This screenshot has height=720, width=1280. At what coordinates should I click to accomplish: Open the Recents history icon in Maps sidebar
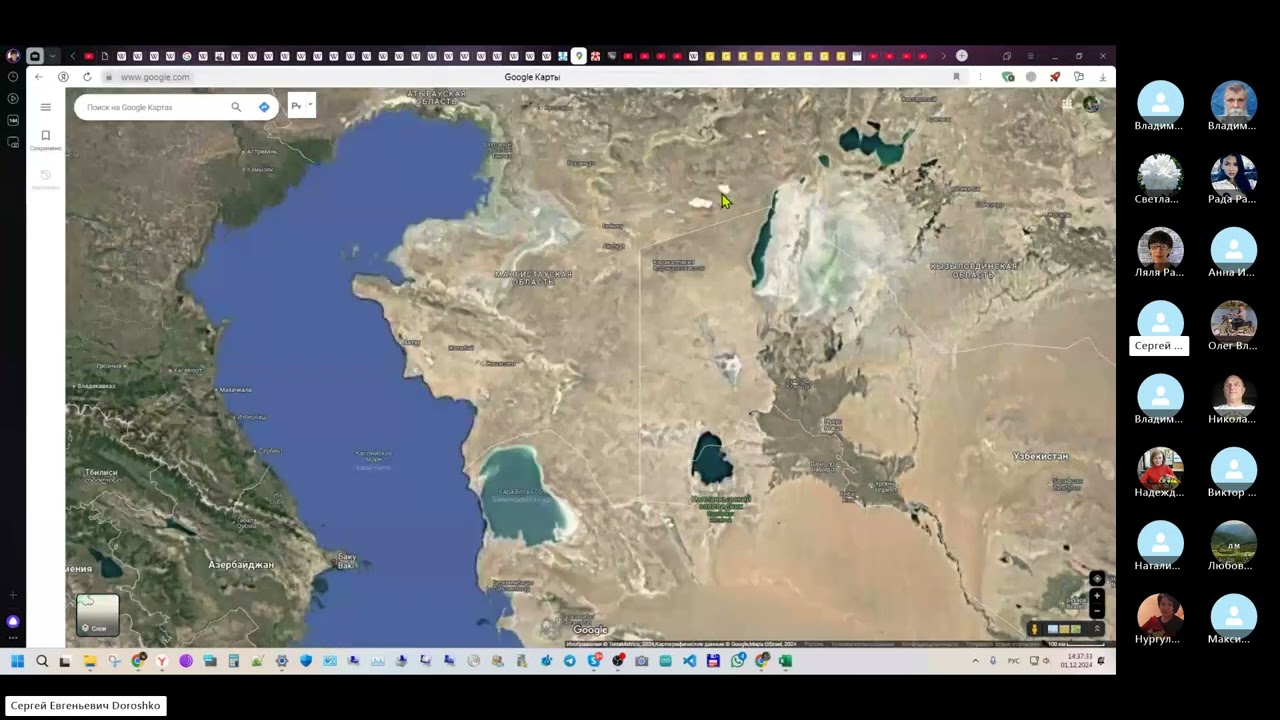click(45, 175)
